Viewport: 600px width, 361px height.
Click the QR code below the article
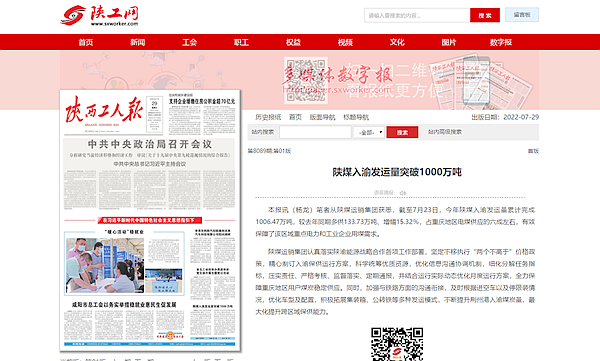coord(397,344)
